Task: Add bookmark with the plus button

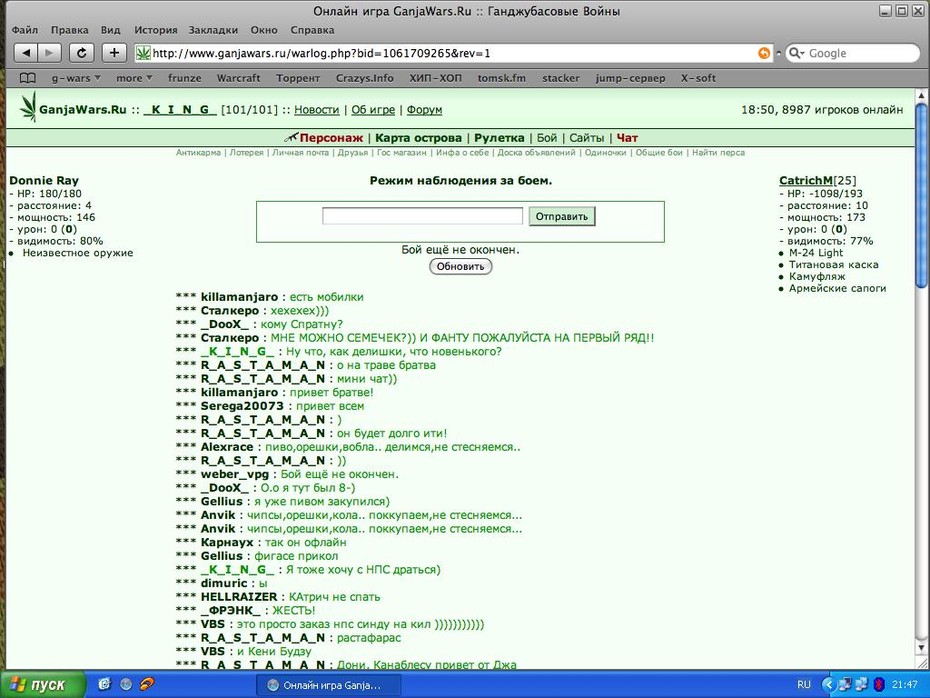Action: tap(114, 53)
